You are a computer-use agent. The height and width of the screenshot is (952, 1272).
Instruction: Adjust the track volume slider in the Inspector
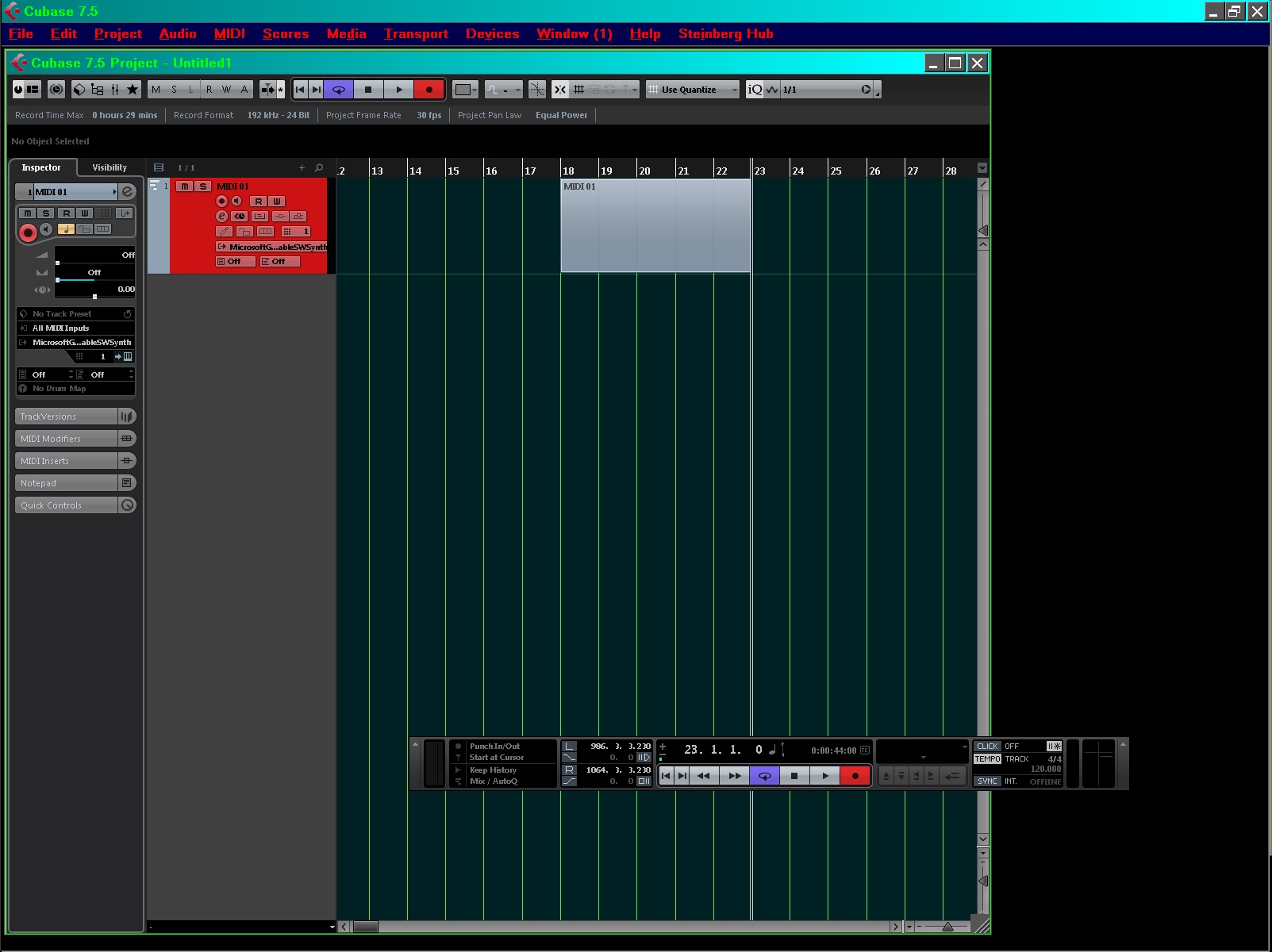[x=58, y=262]
